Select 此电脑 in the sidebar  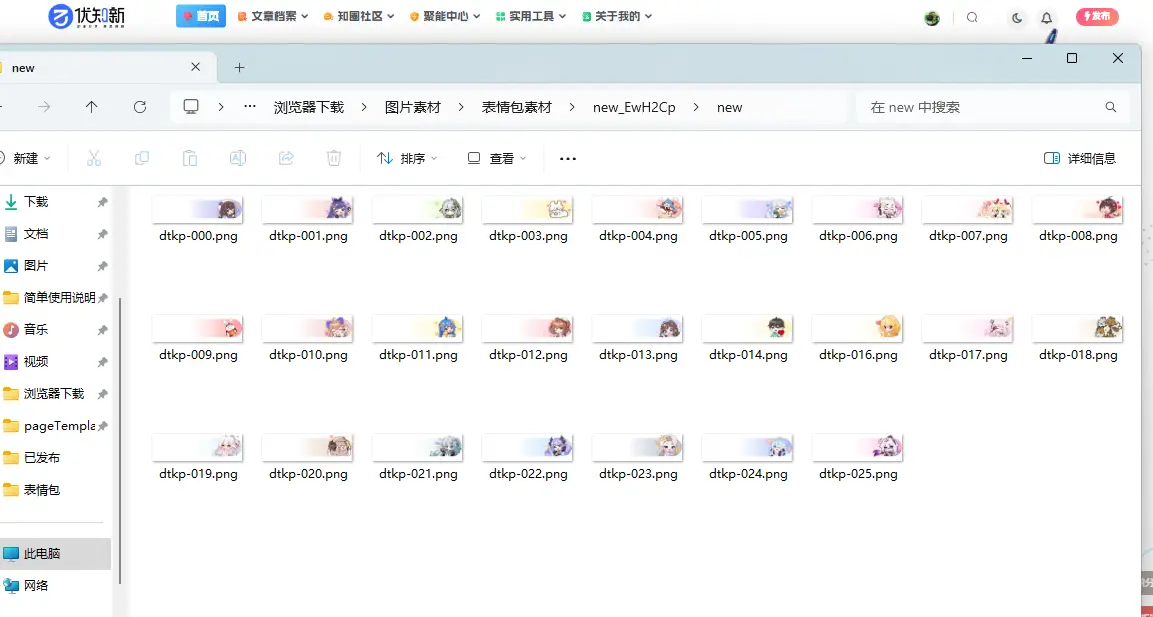tap(55, 554)
